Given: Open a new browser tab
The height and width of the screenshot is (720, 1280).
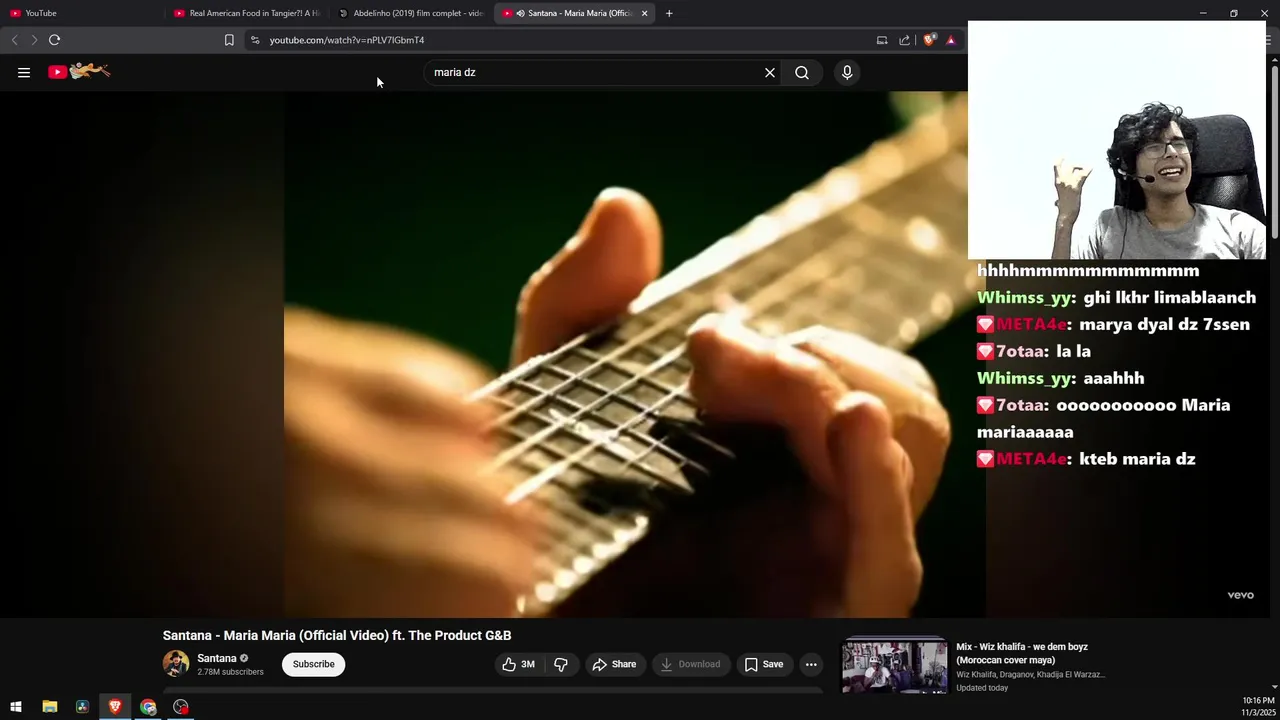Looking at the screenshot, I should [x=669, y=13].
